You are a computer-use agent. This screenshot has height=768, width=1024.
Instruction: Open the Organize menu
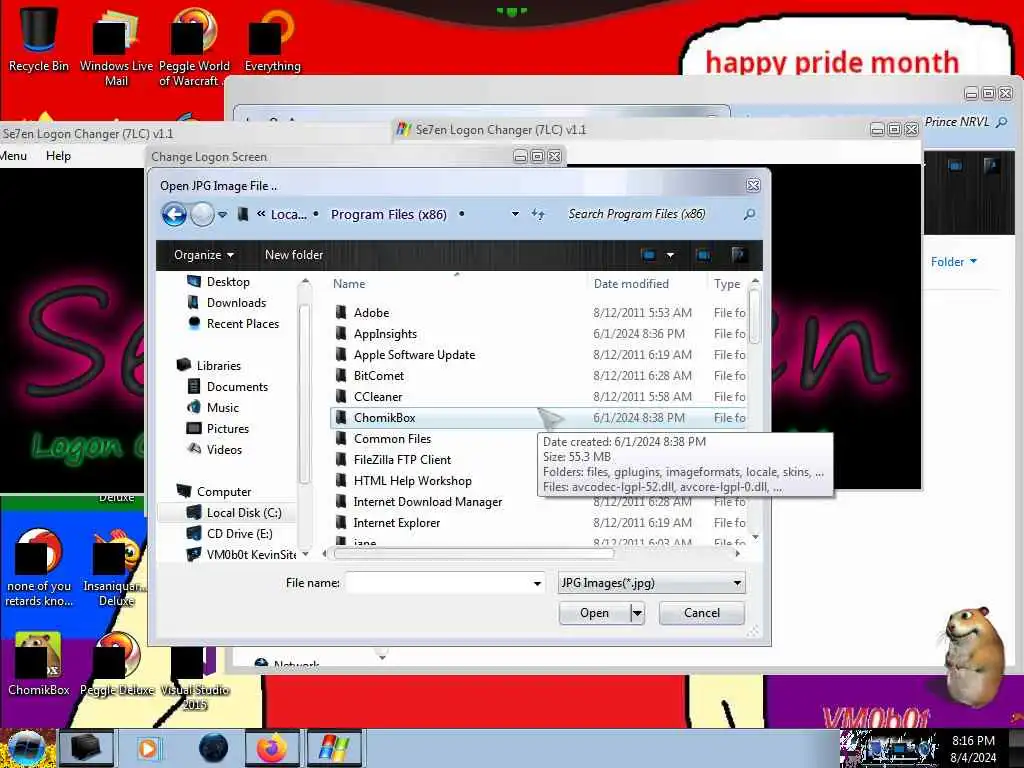coord(204,255)
